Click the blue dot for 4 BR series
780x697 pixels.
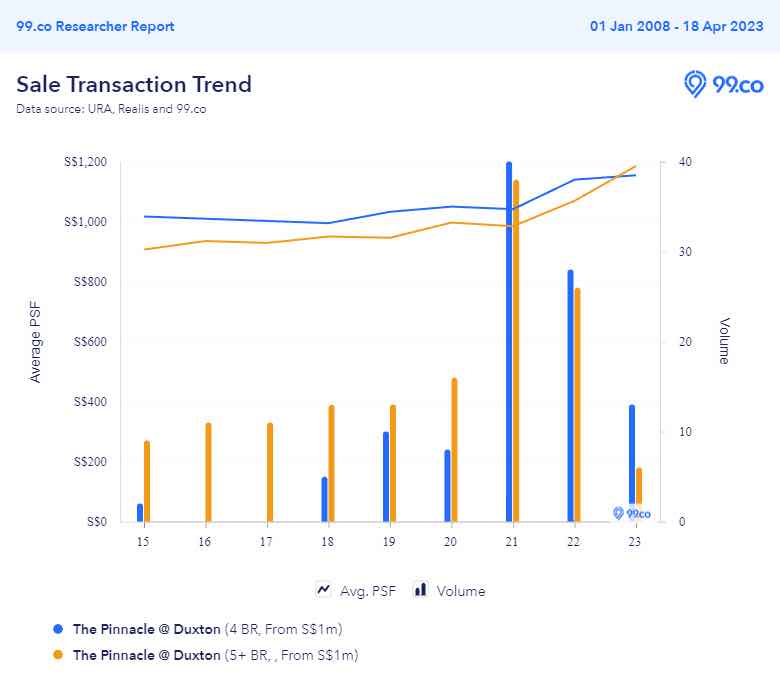tap(58, 629)
